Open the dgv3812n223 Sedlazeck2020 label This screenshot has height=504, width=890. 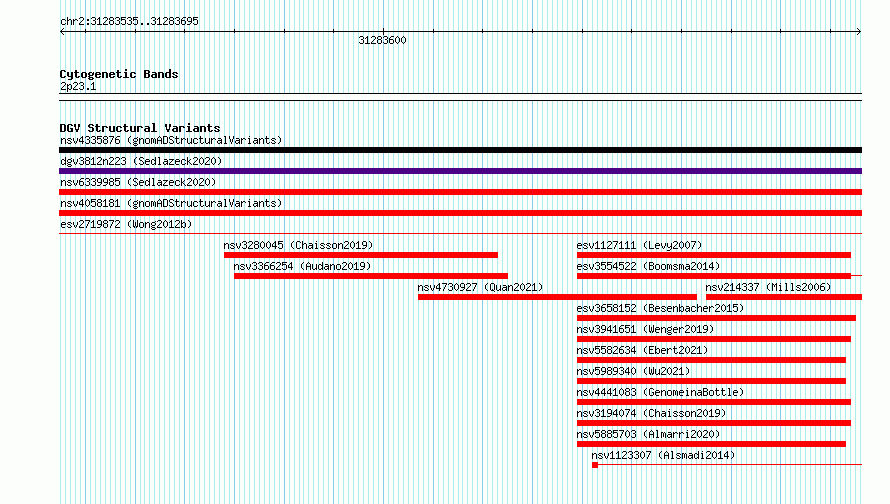click(141, 161)
